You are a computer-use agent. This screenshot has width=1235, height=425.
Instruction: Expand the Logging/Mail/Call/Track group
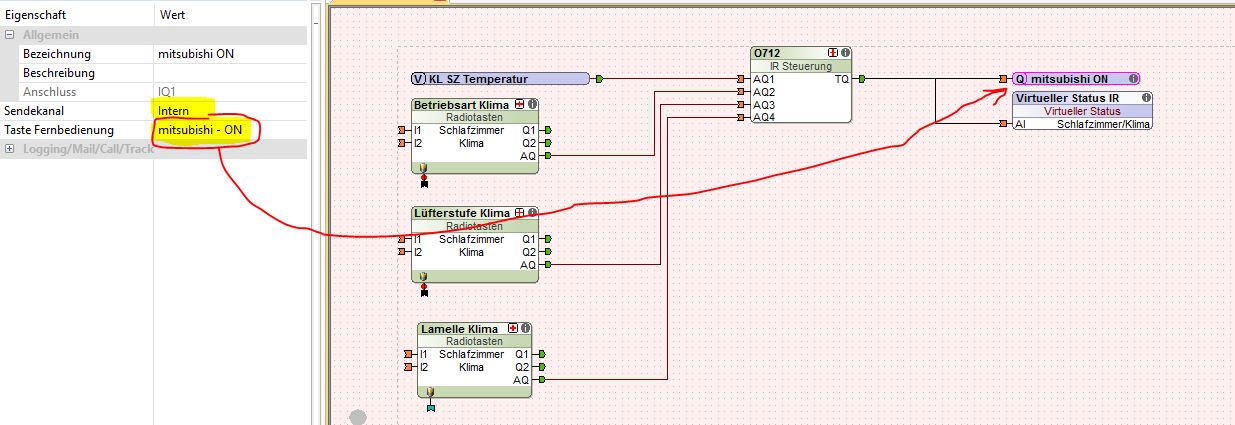click(10, 149)
